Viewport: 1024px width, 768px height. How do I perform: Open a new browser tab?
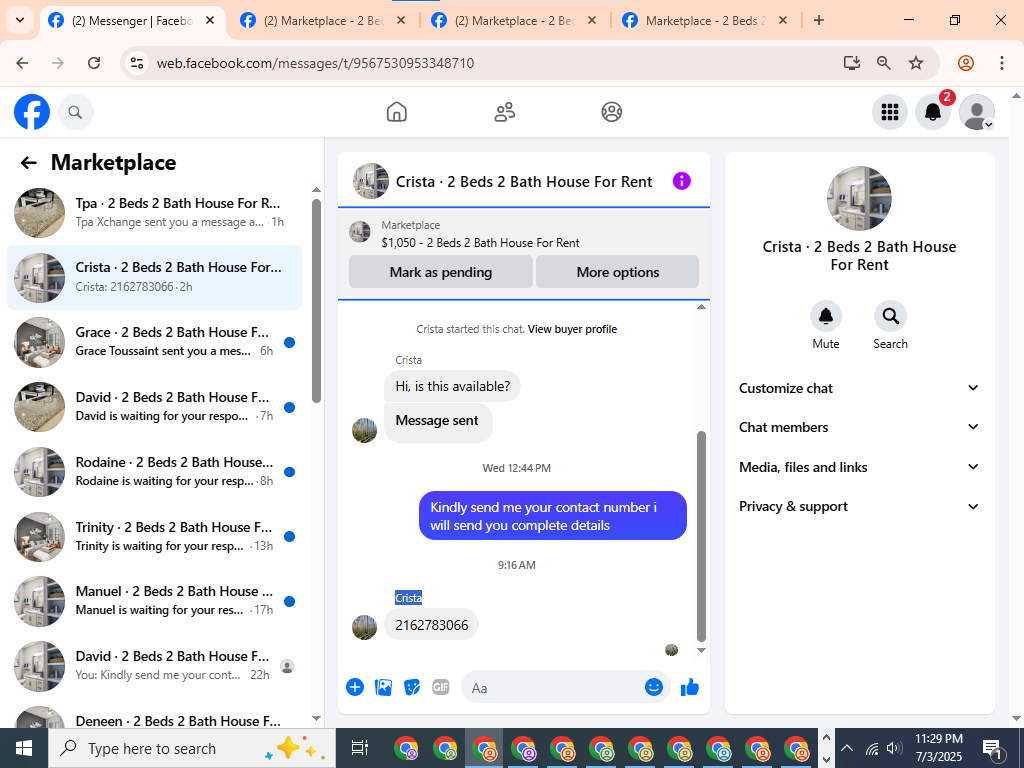pyautogui.click(x=818, y=20)
